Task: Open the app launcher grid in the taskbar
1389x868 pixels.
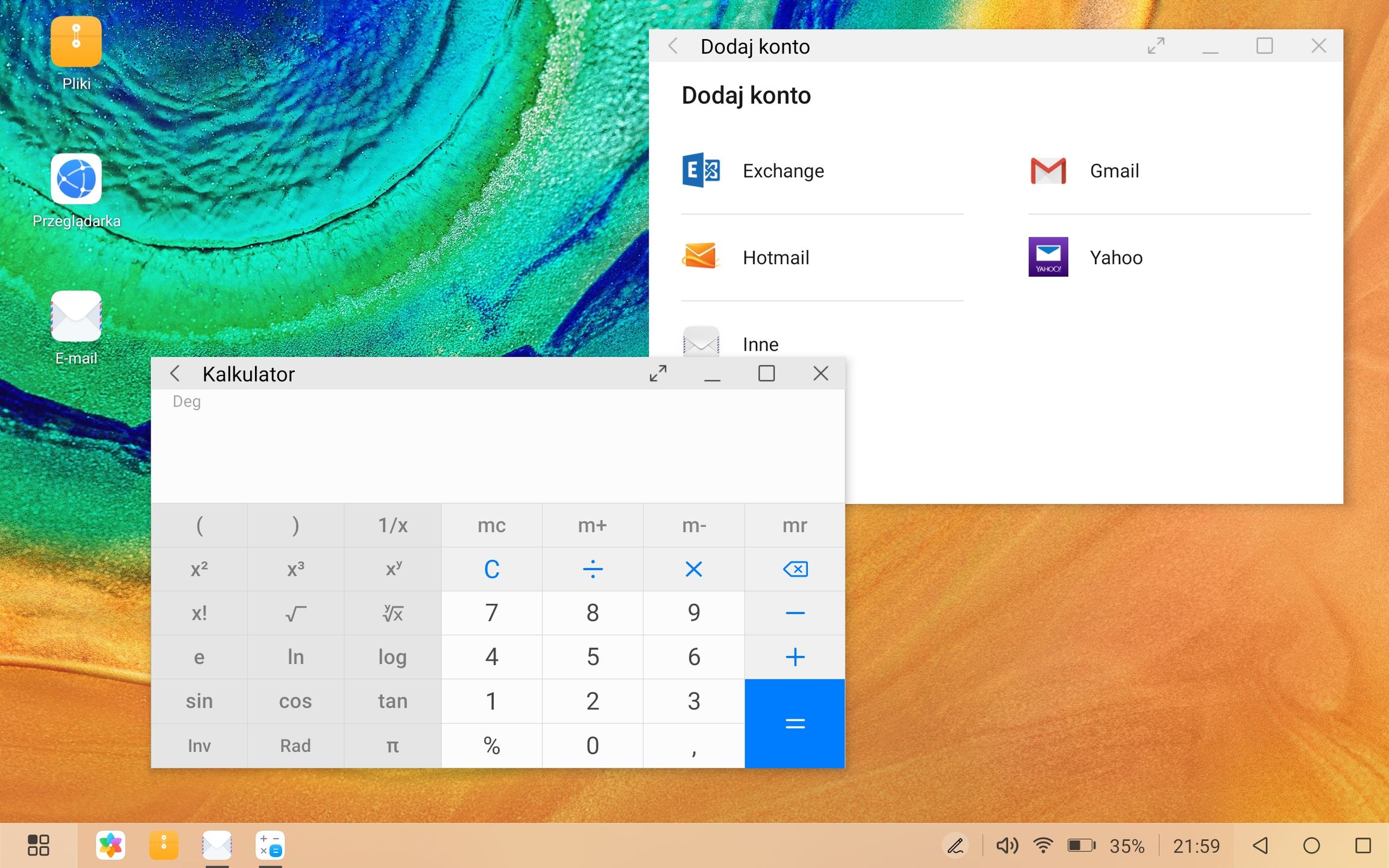Action: (39, 846)
